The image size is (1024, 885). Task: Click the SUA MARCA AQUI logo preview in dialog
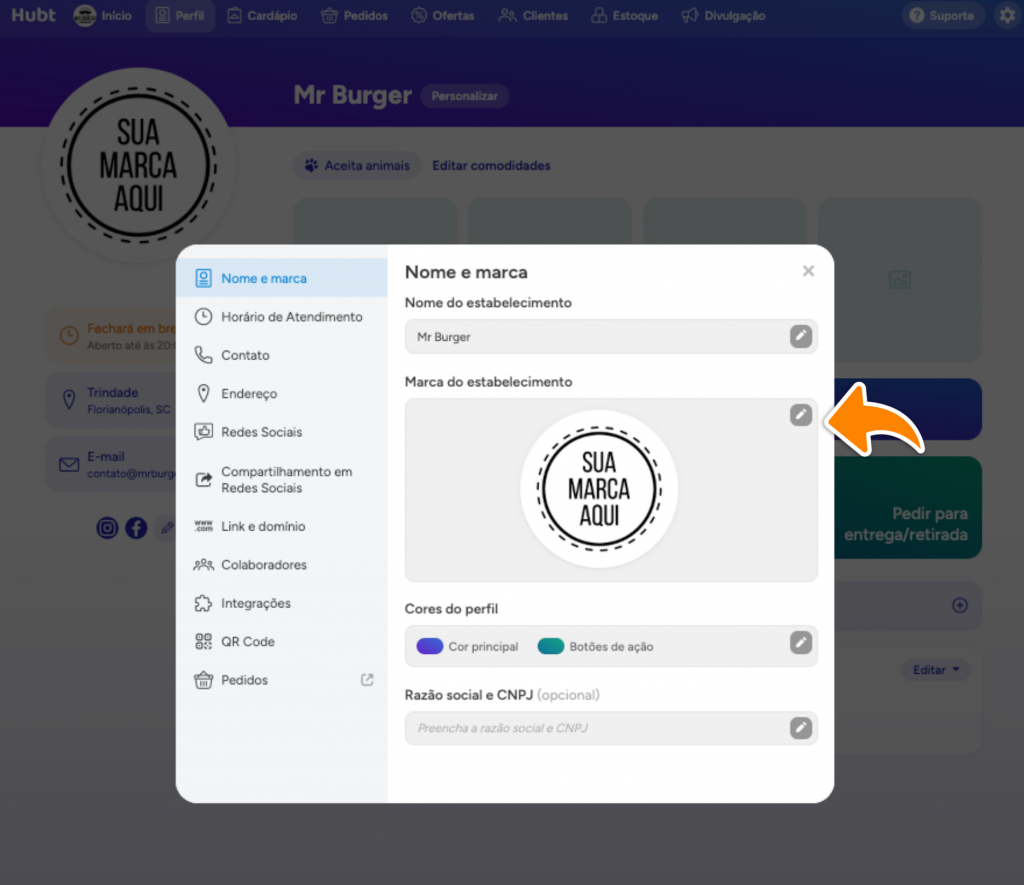pyautogui.click(x=599, y=489)
